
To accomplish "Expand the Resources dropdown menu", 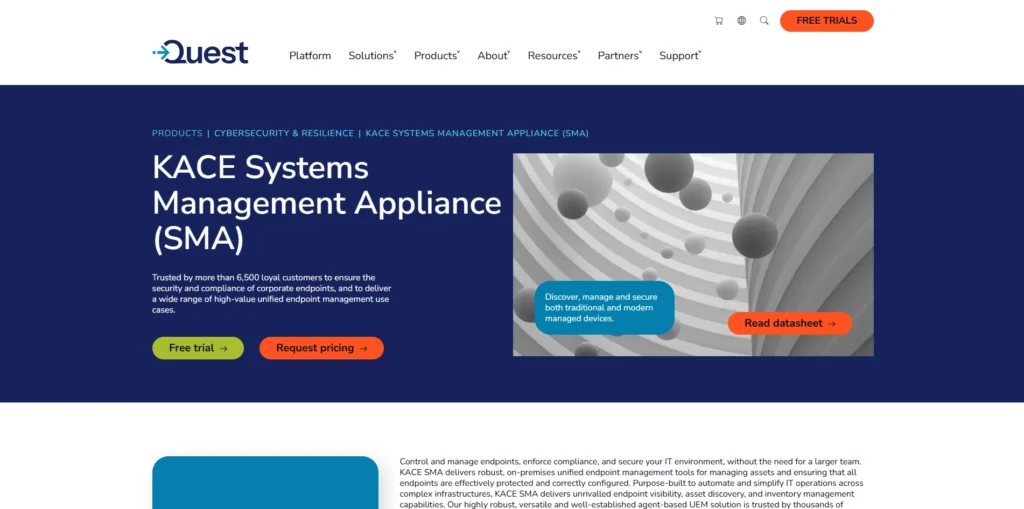I will (x=554, y=56).
